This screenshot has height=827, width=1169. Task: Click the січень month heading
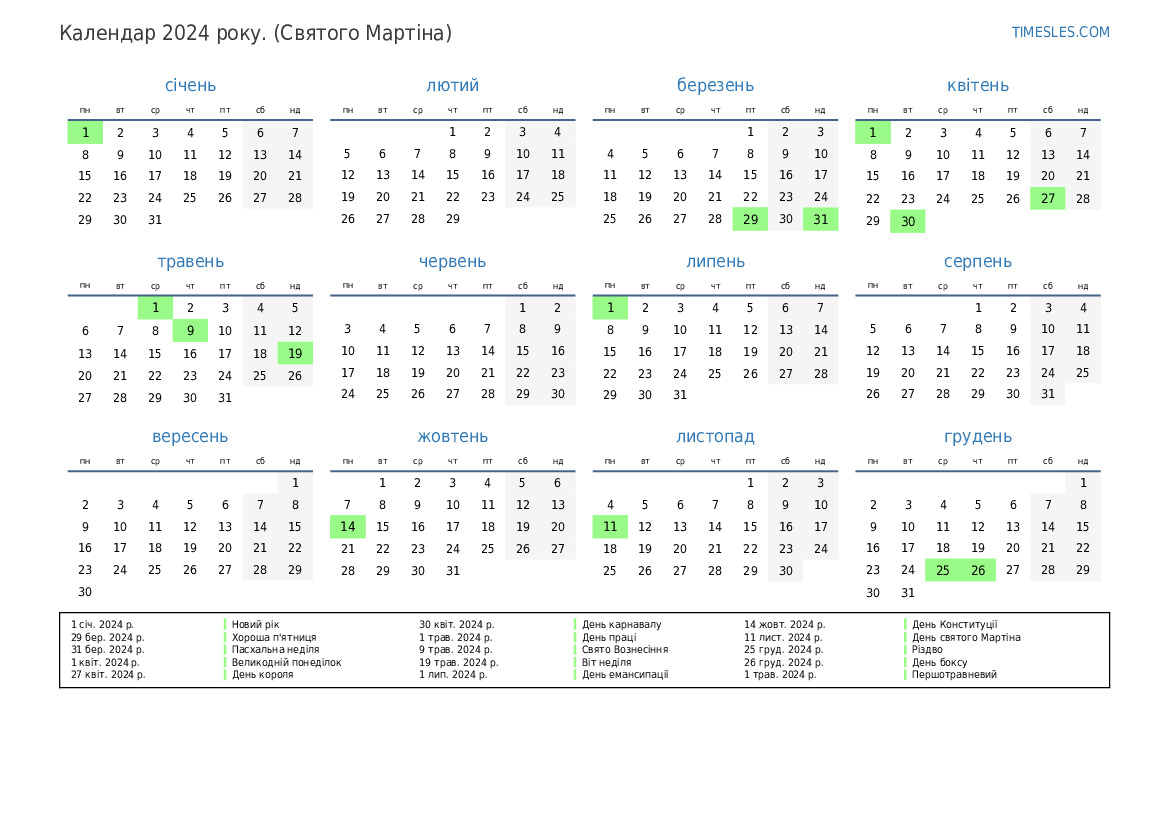190,86
